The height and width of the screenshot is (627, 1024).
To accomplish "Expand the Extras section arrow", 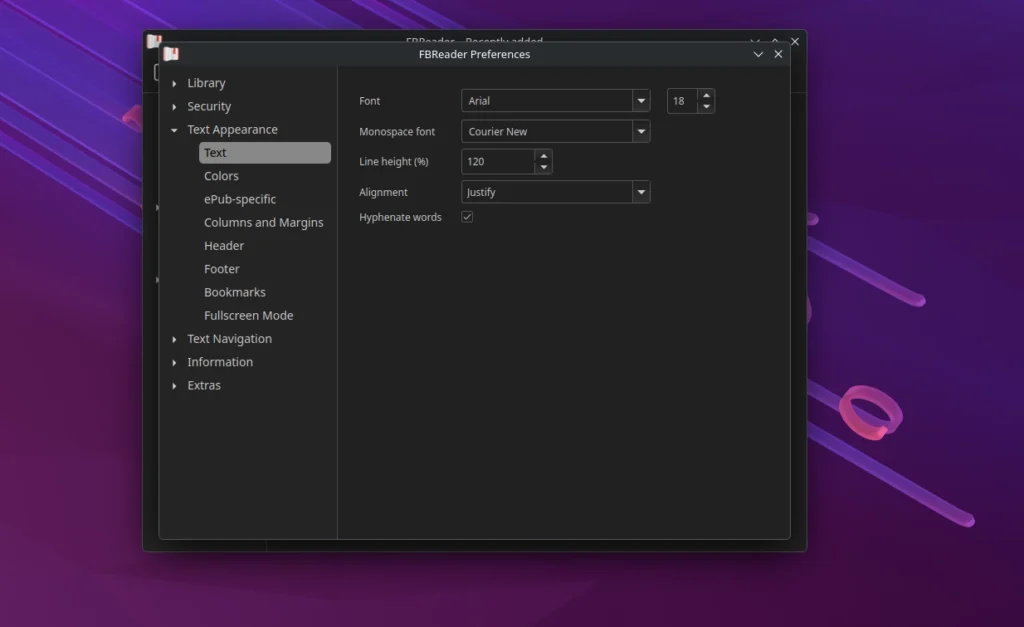I will (x=175, y=386).
